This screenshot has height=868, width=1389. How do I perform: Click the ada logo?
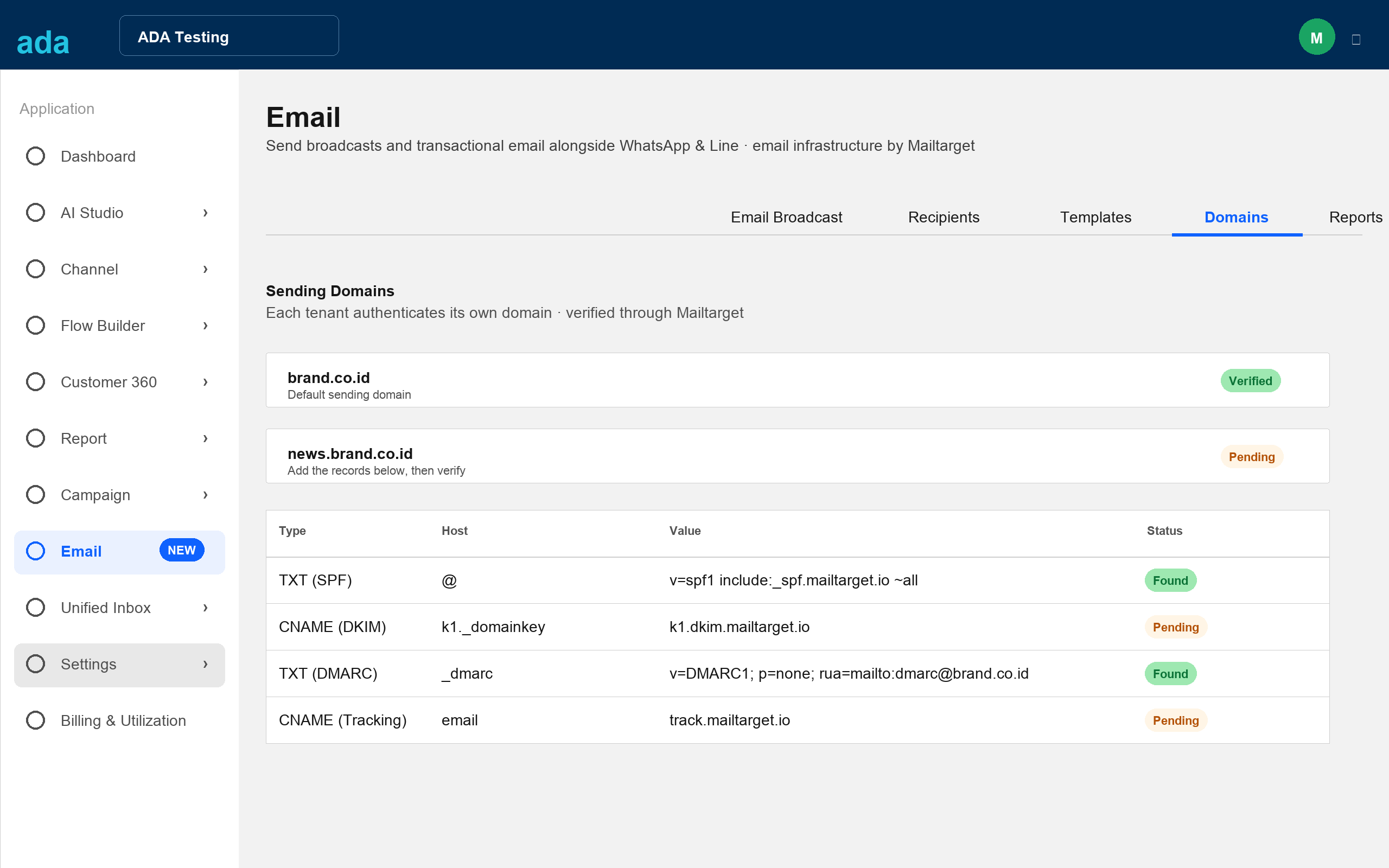[43, 43]
